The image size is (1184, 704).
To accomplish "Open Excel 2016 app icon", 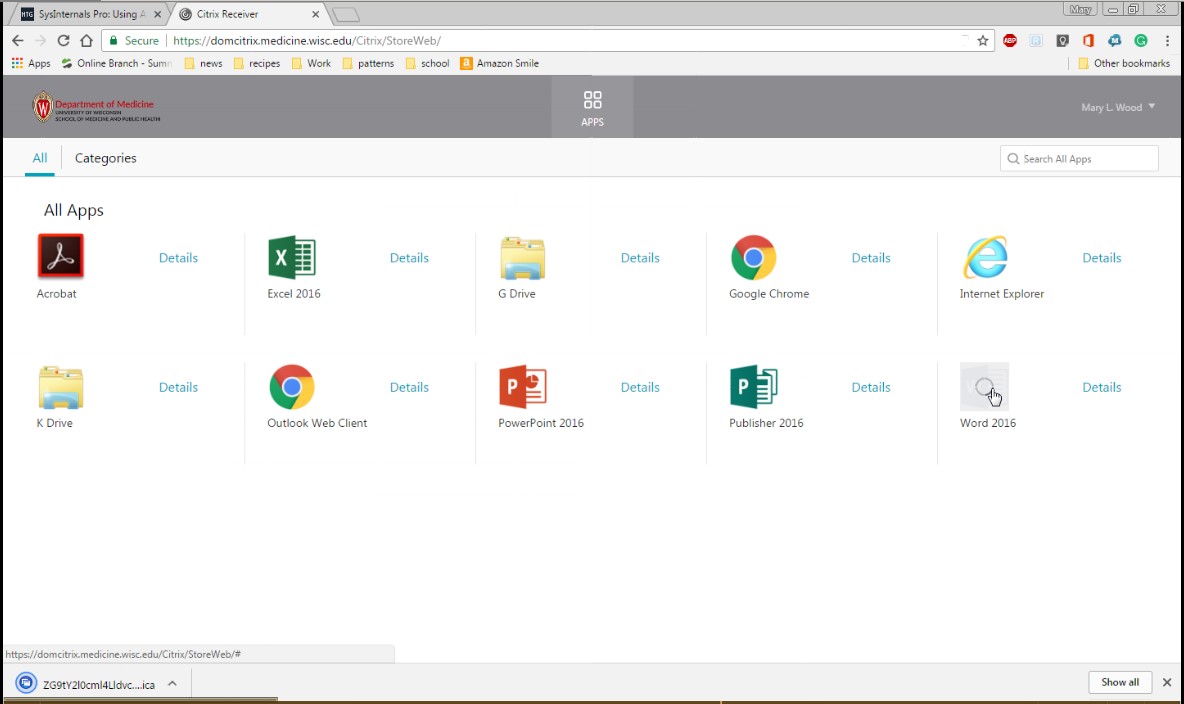I will (291, 257).
